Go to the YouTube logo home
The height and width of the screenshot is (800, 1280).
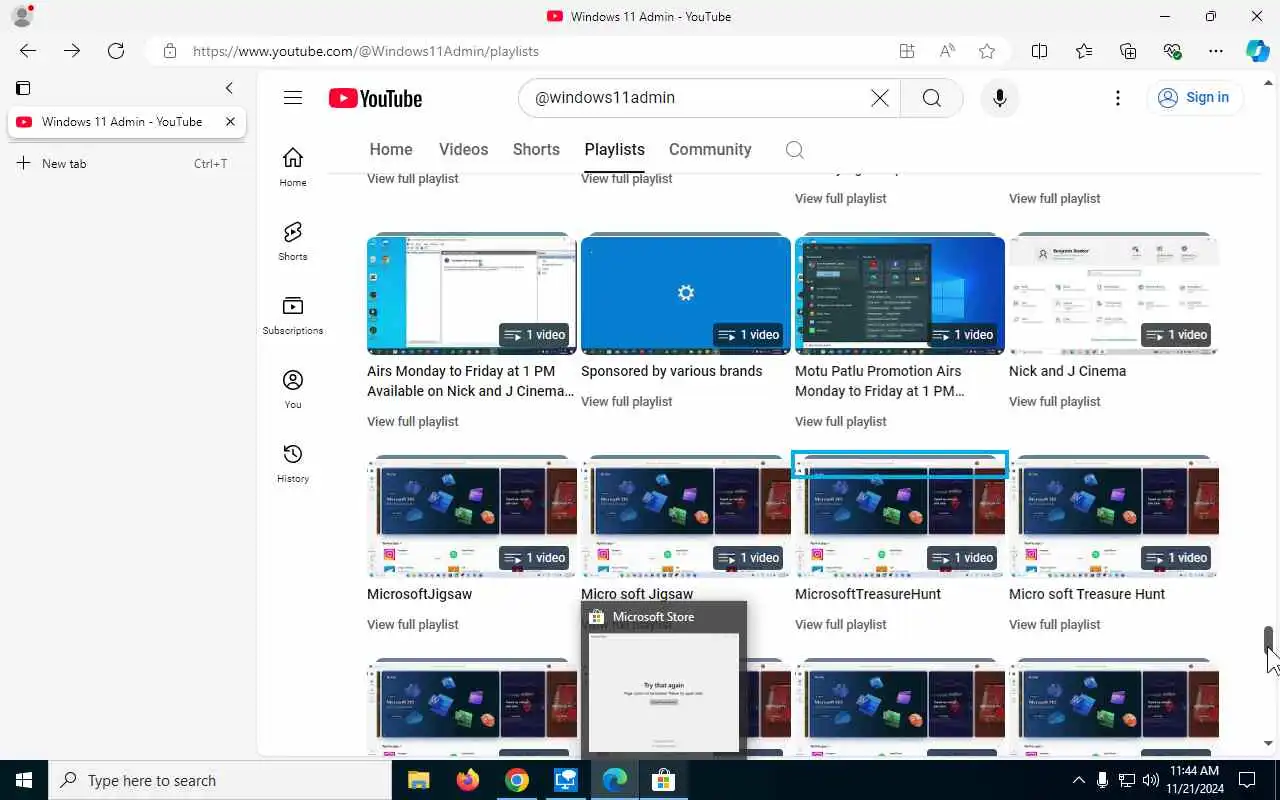(x=375, y=98)
